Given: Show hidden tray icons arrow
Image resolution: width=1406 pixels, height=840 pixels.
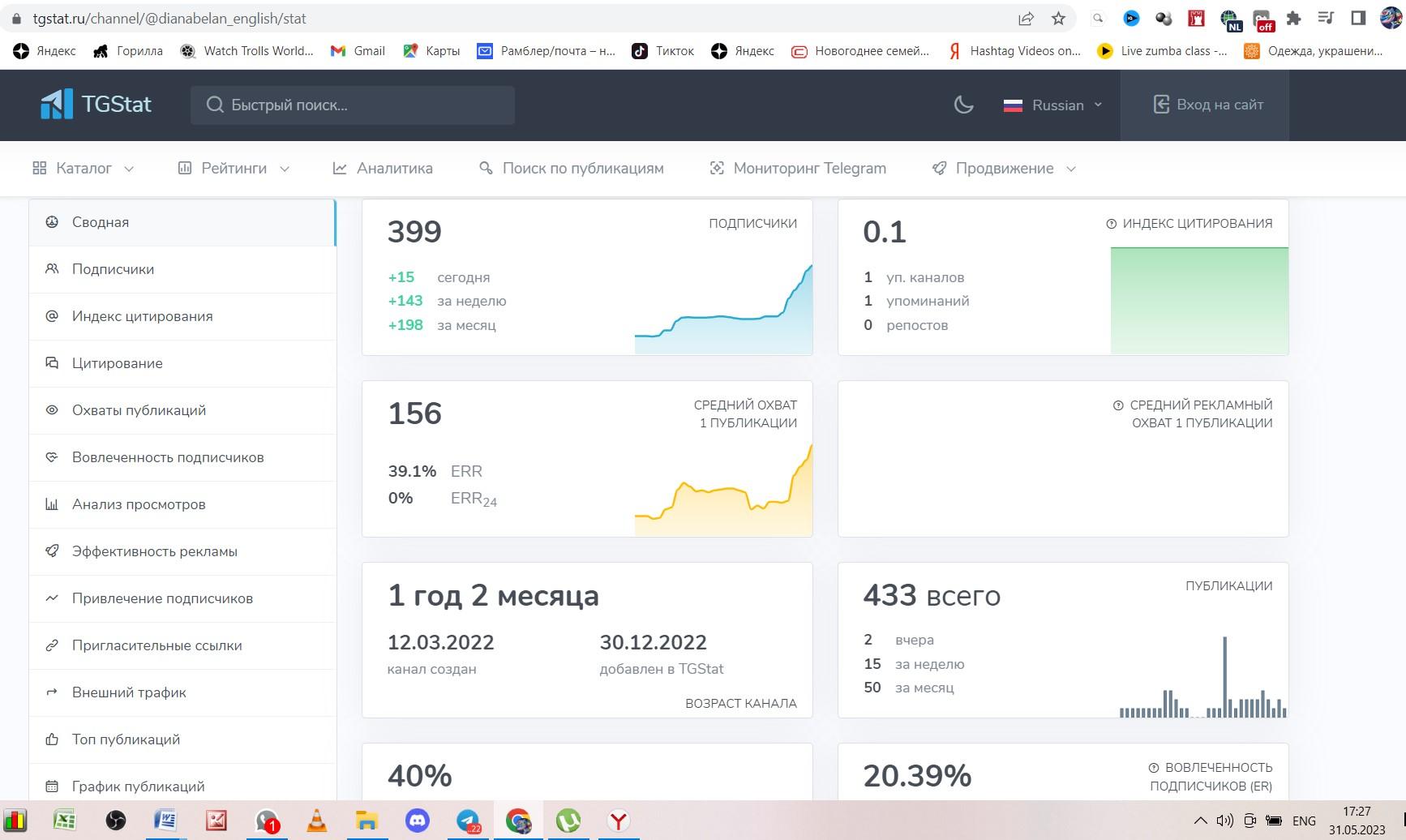Looking at the screenshot, I should click(1201, 821).
